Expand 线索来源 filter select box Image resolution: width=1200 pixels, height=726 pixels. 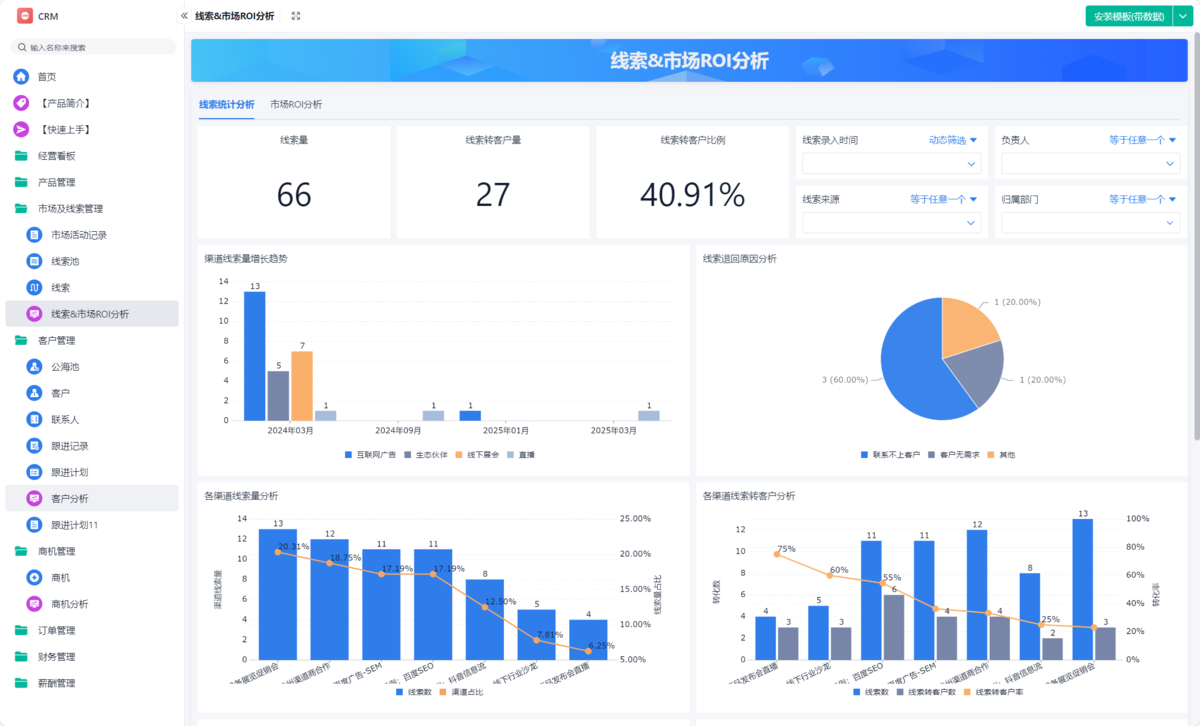click(891, 222)
